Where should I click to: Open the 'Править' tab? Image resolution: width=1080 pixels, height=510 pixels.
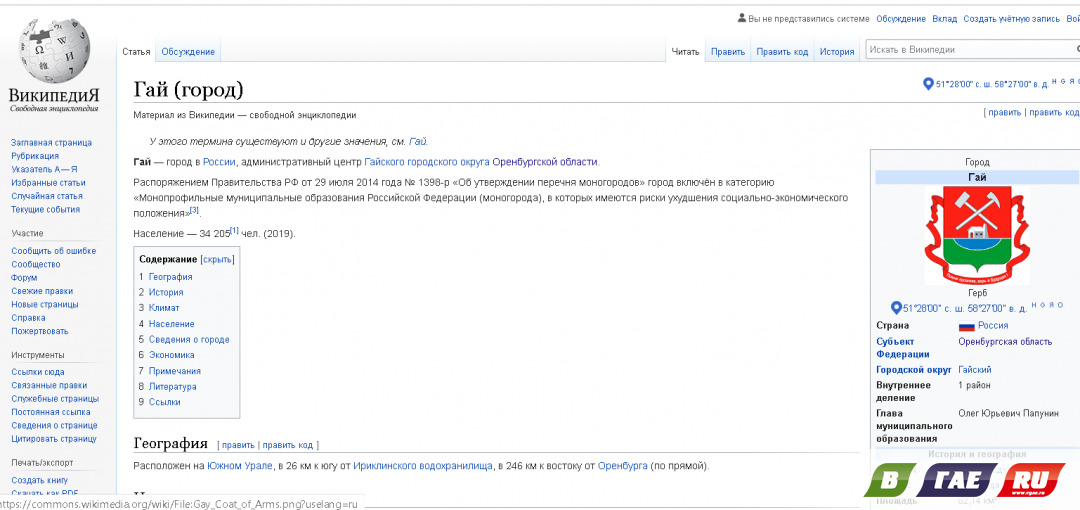[x=728, y=52]
